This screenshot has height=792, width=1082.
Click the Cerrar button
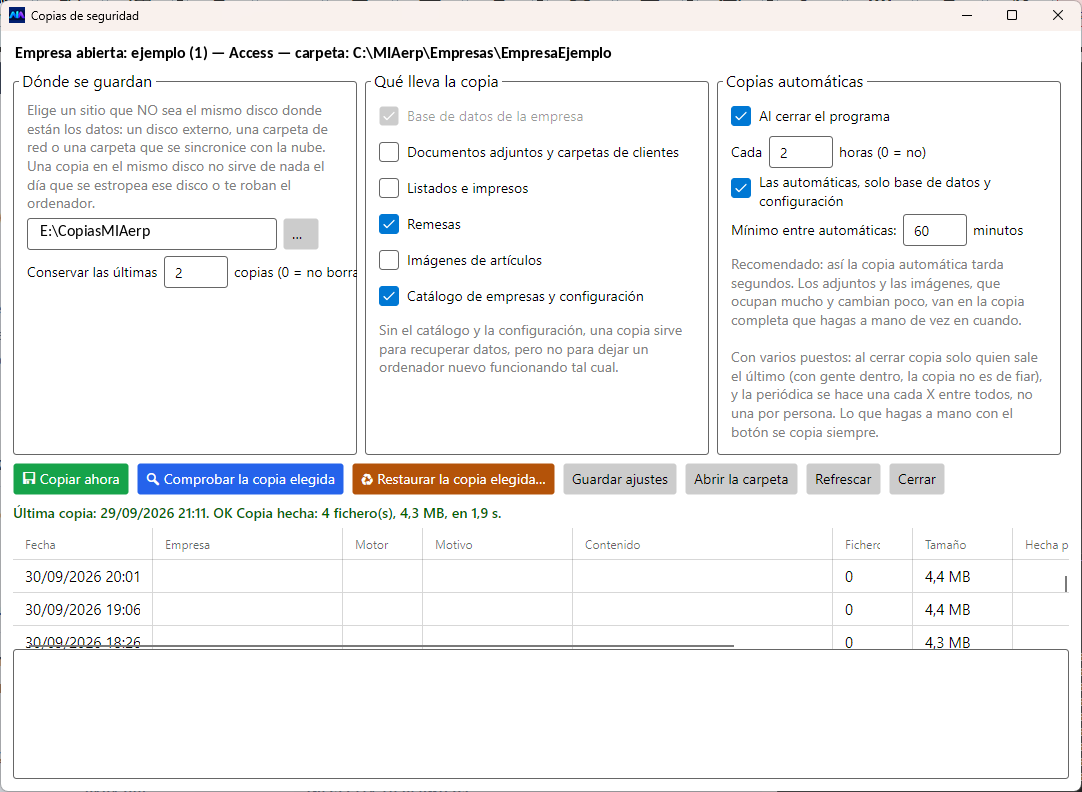[916, 479]
